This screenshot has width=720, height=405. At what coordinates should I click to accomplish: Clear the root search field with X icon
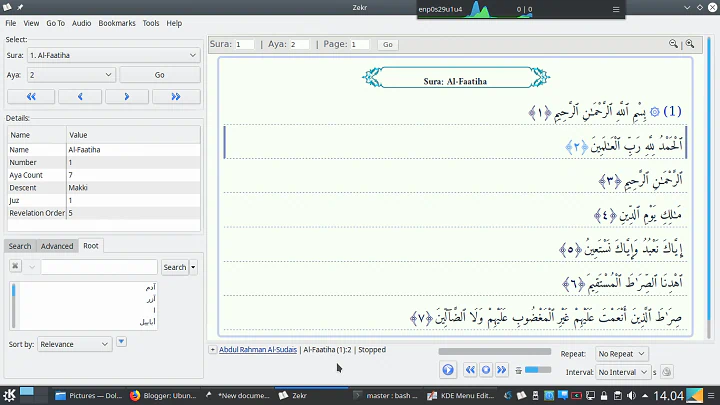click(15, 266)
